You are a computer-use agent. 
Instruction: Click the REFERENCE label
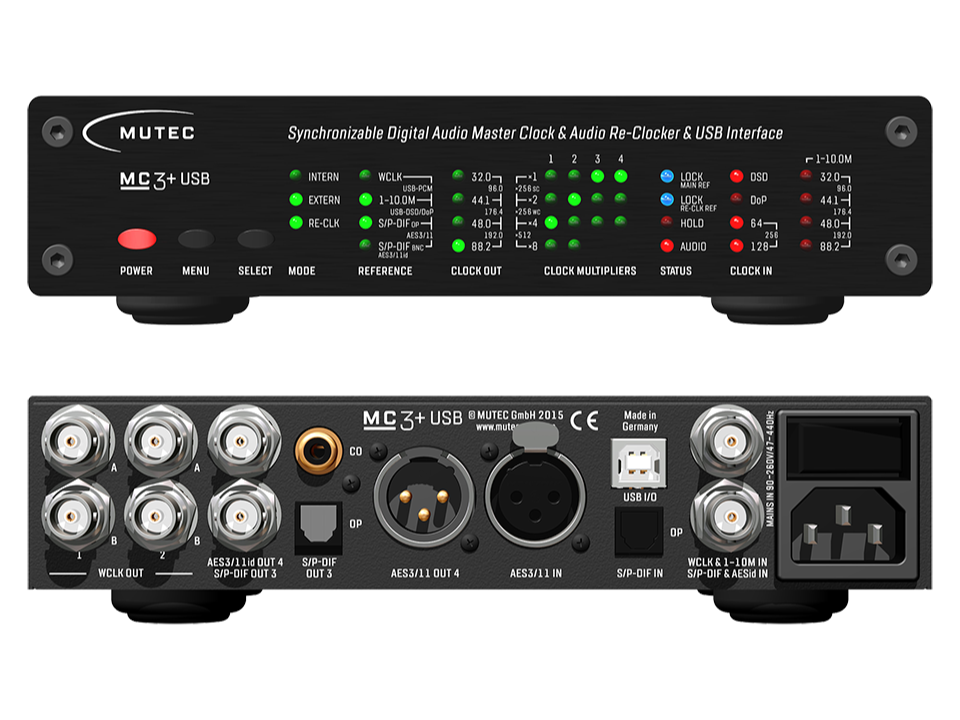click(385, 271)
